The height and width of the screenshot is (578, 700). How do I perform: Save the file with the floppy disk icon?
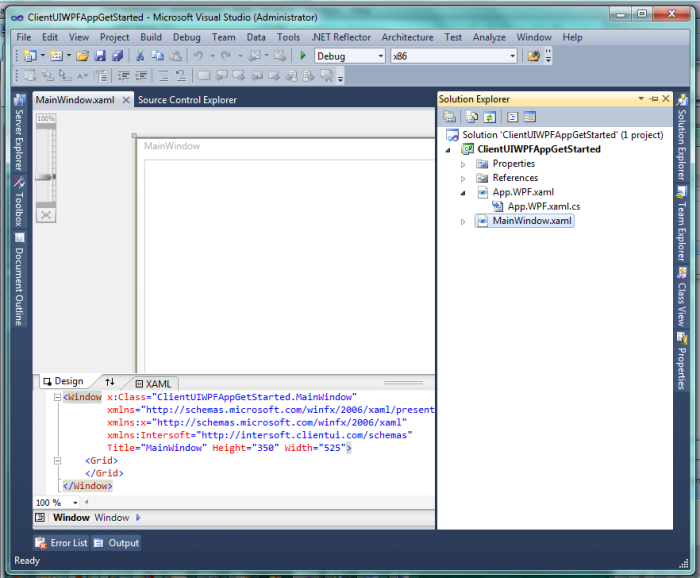[100, 56]
